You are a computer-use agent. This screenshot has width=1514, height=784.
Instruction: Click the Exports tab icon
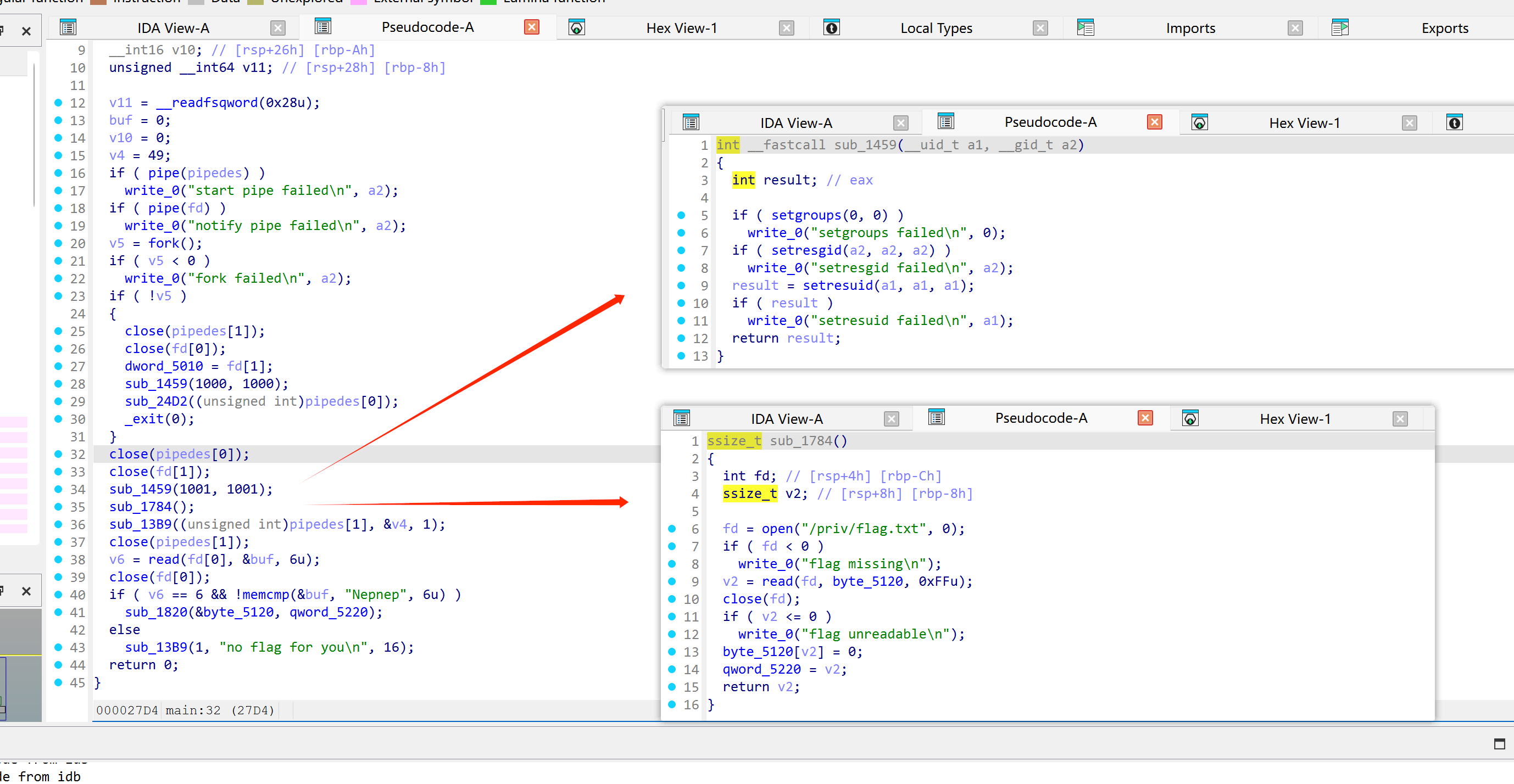click(1339, 27)
